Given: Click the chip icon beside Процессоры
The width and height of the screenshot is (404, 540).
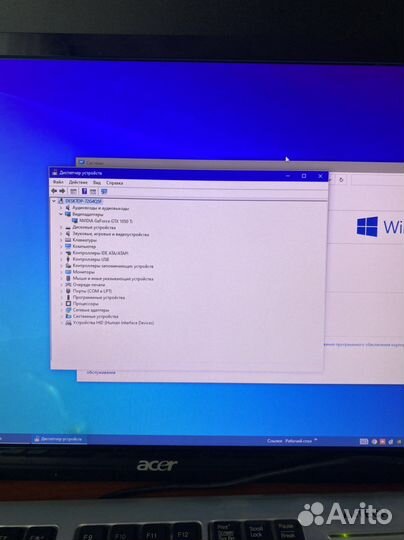Looking at the screenshot, I should [68, 304].
